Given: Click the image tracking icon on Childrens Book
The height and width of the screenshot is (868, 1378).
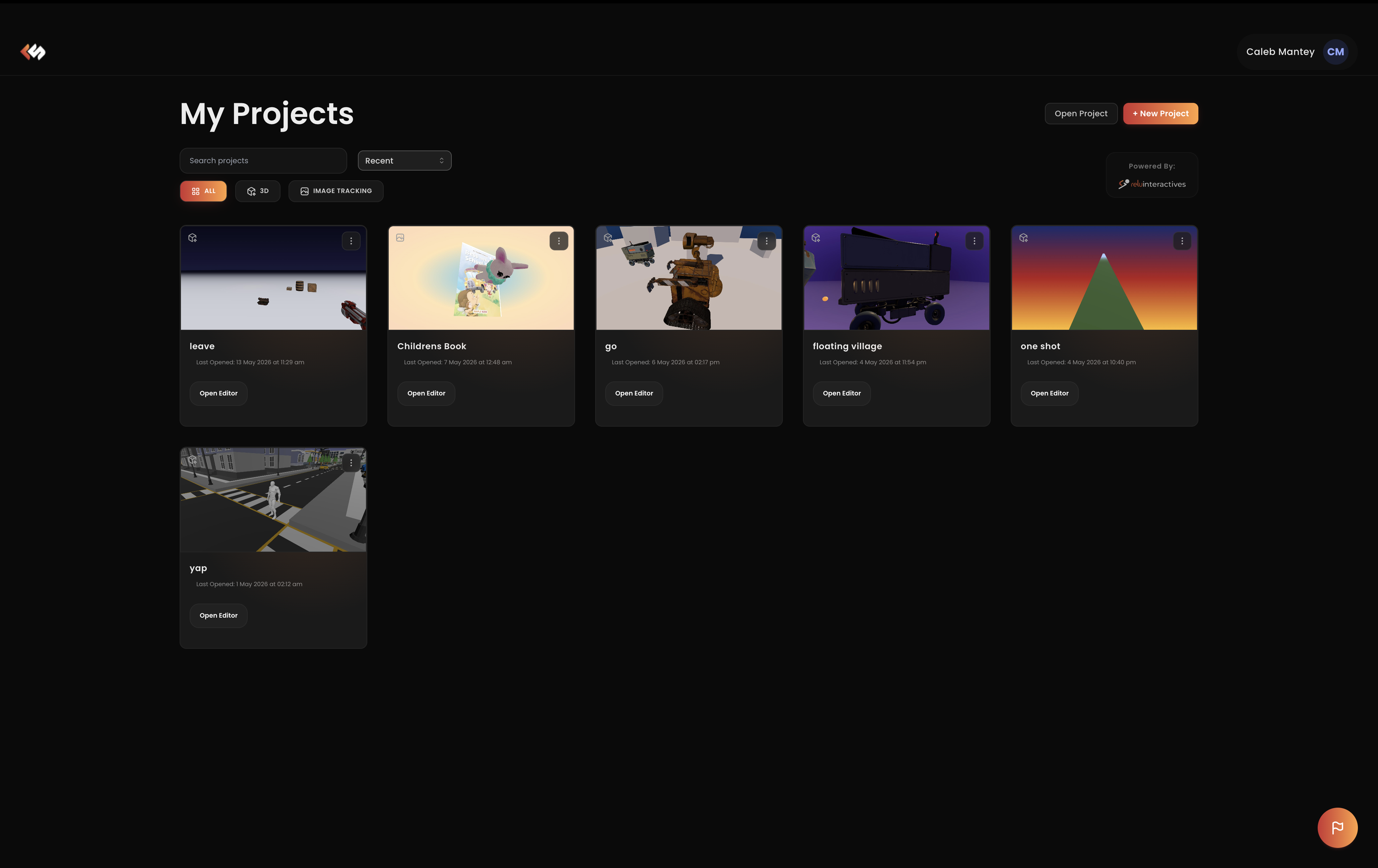Looking at the screenshot, I should tap(400, 238).
